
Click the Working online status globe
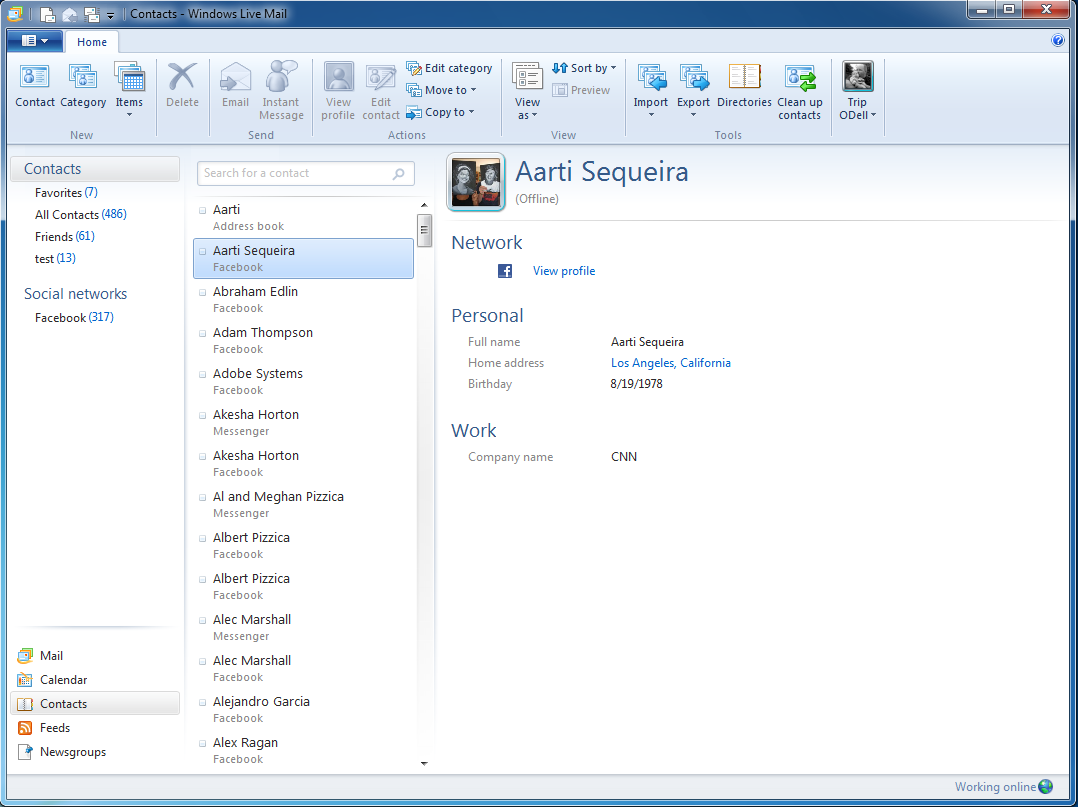[x=1046, y=786]
